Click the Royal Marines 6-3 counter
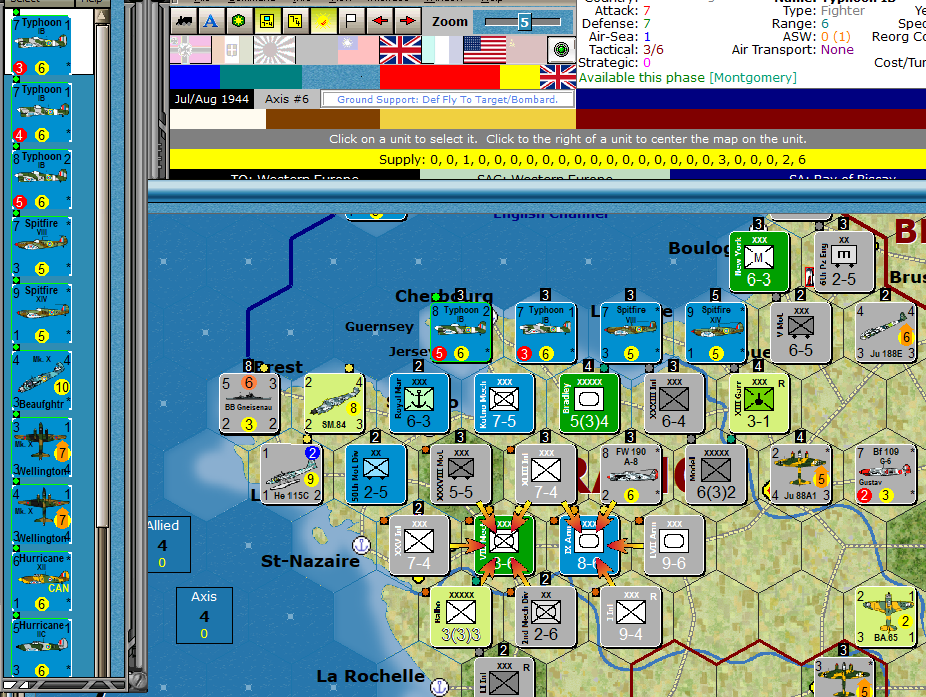 coord(419,404)
